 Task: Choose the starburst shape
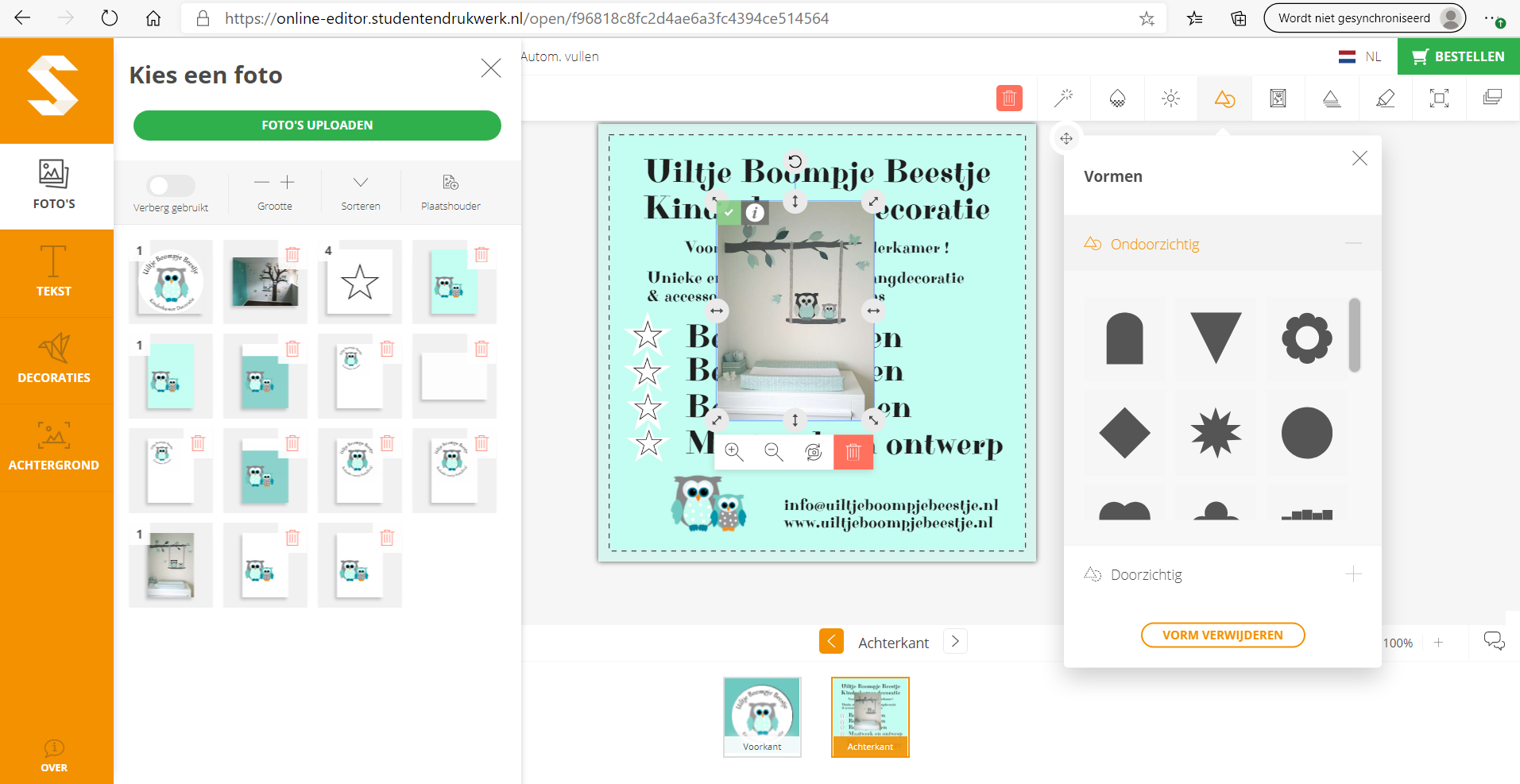tap(1216, 433)
